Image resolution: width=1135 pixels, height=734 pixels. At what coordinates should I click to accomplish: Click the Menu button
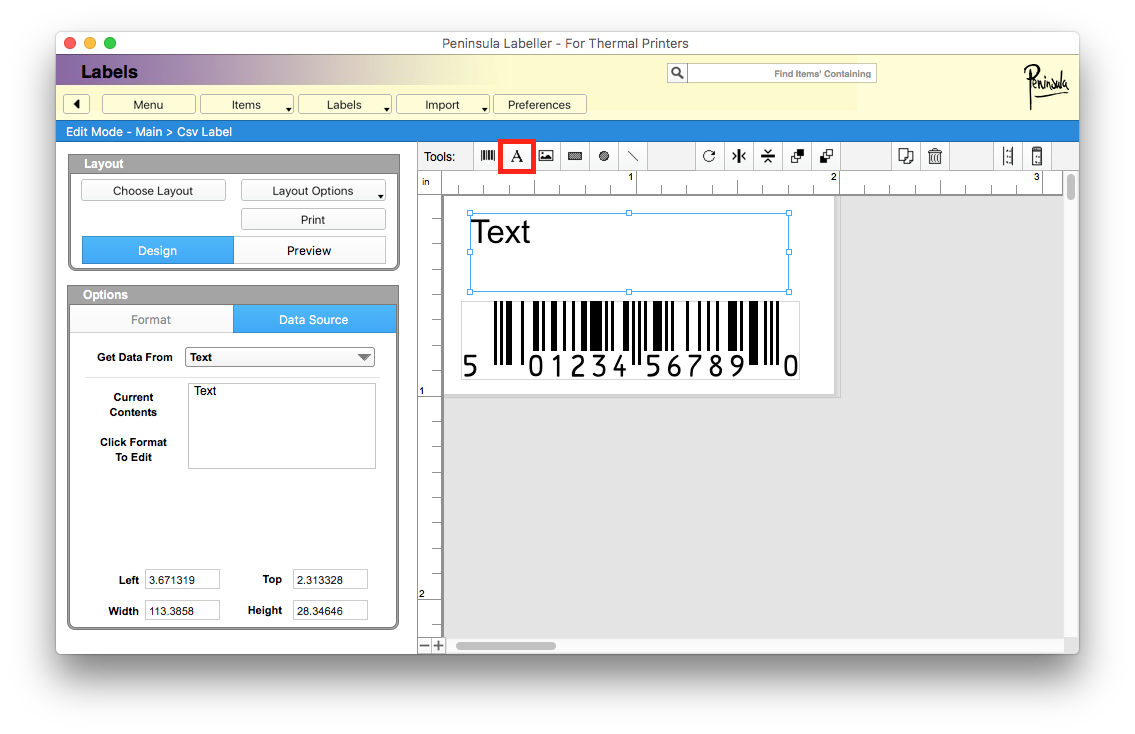tap(148, 104)
